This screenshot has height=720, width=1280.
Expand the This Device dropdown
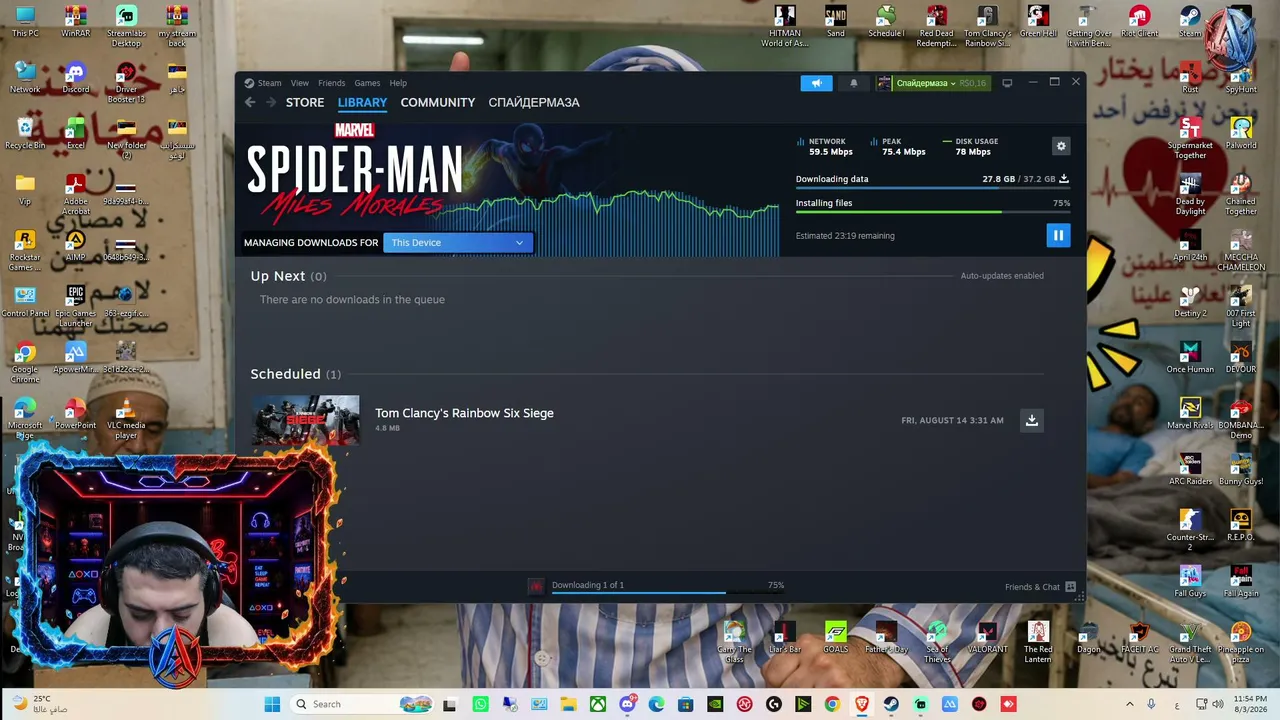[458, 242]
